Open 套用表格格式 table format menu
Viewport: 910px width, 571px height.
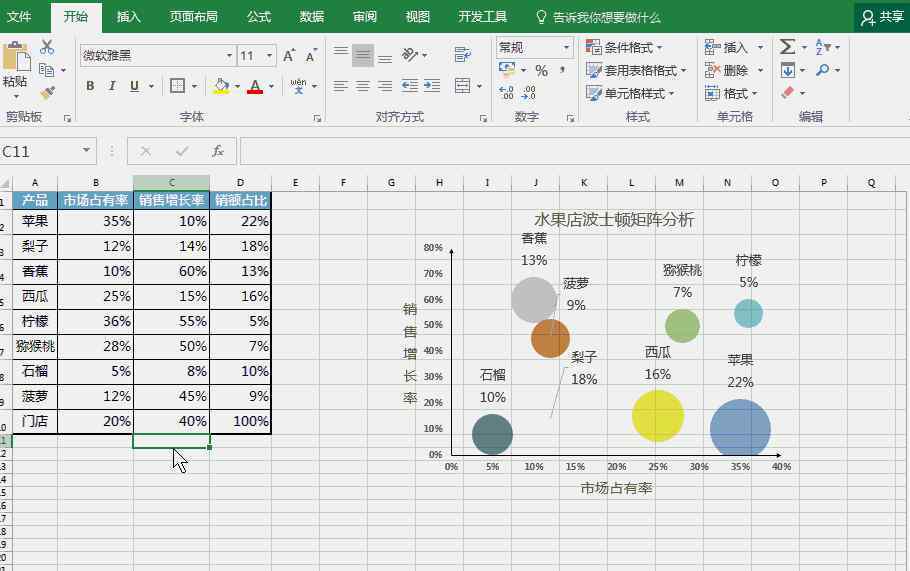[636, 71]
